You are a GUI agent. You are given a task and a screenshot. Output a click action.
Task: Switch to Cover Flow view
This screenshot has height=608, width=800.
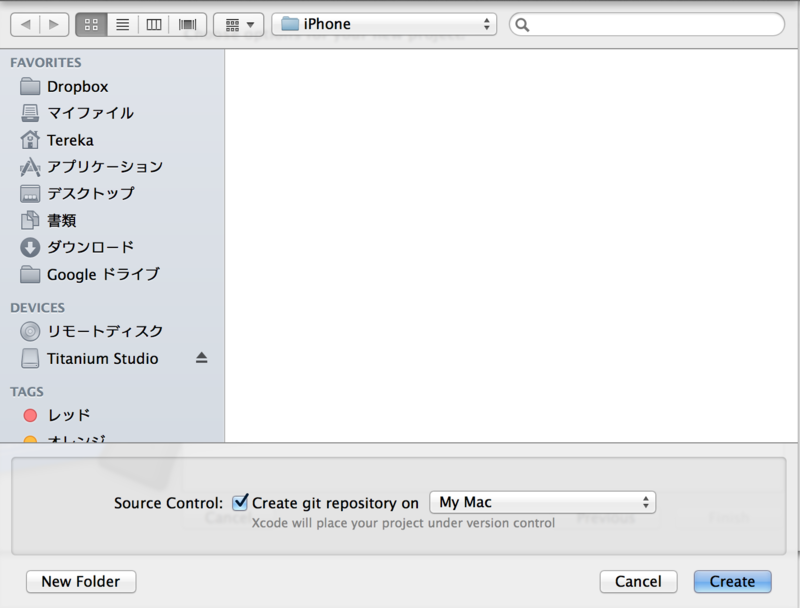[187, 24]
